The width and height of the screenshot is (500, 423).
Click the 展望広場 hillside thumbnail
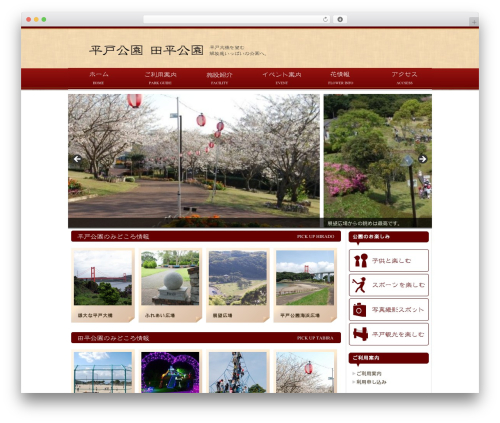click(x=238, y=285)
